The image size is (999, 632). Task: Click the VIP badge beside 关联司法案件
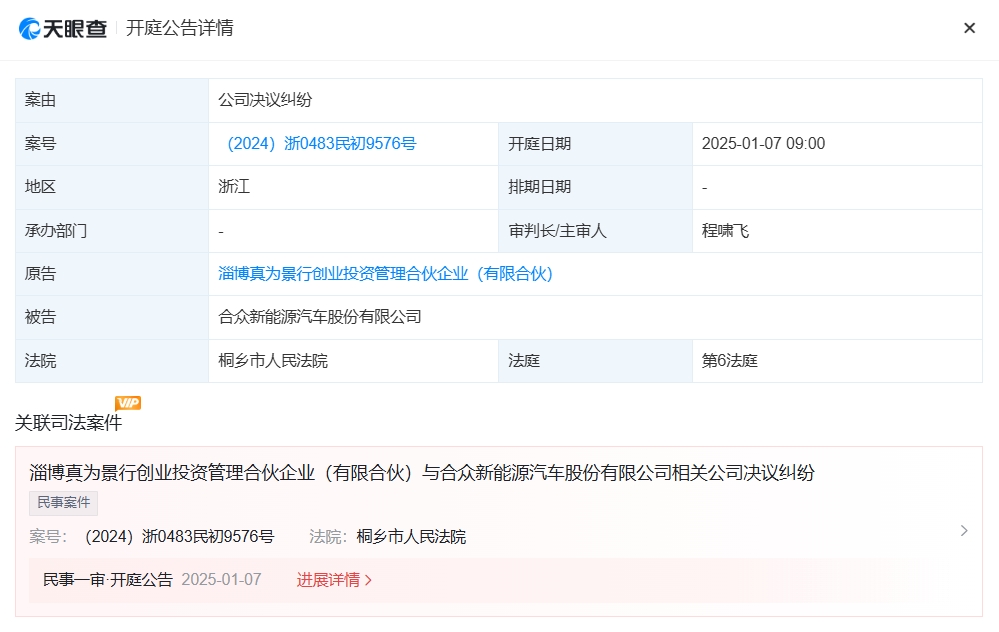pyautogui.click(x=128, y=403)
